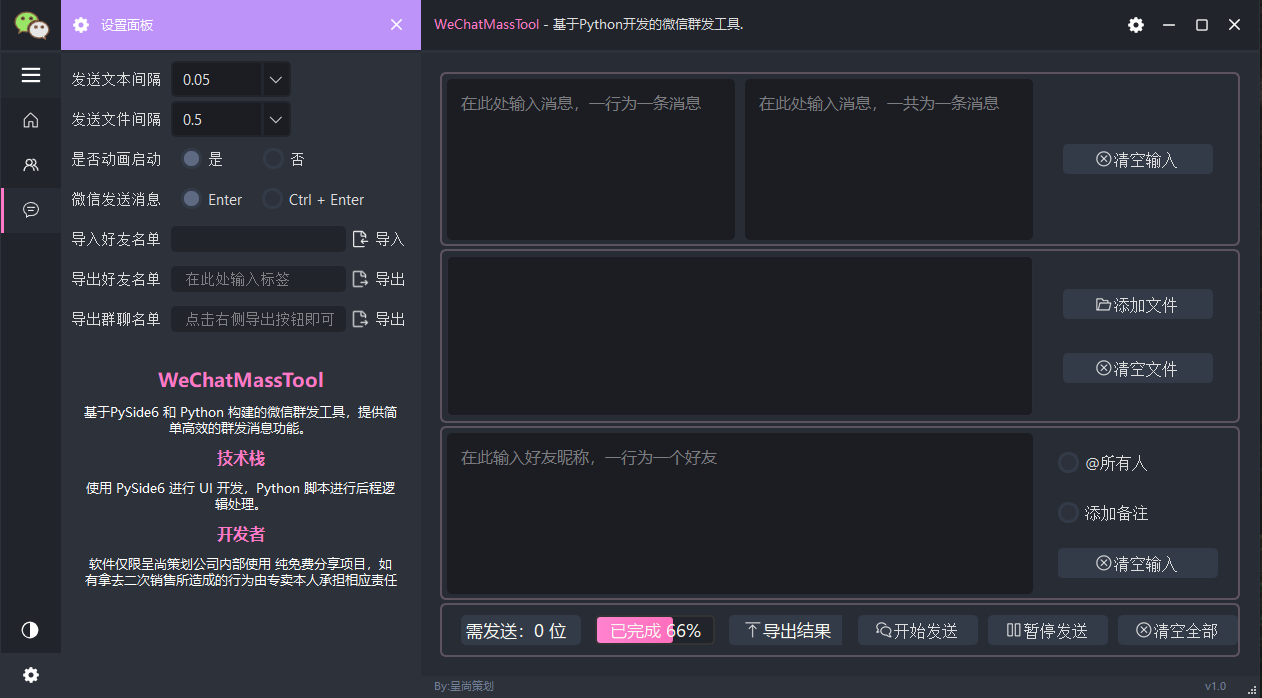Click the 开始发送 button
This screenshot has height=698, width=1262.
coord(918,630)
